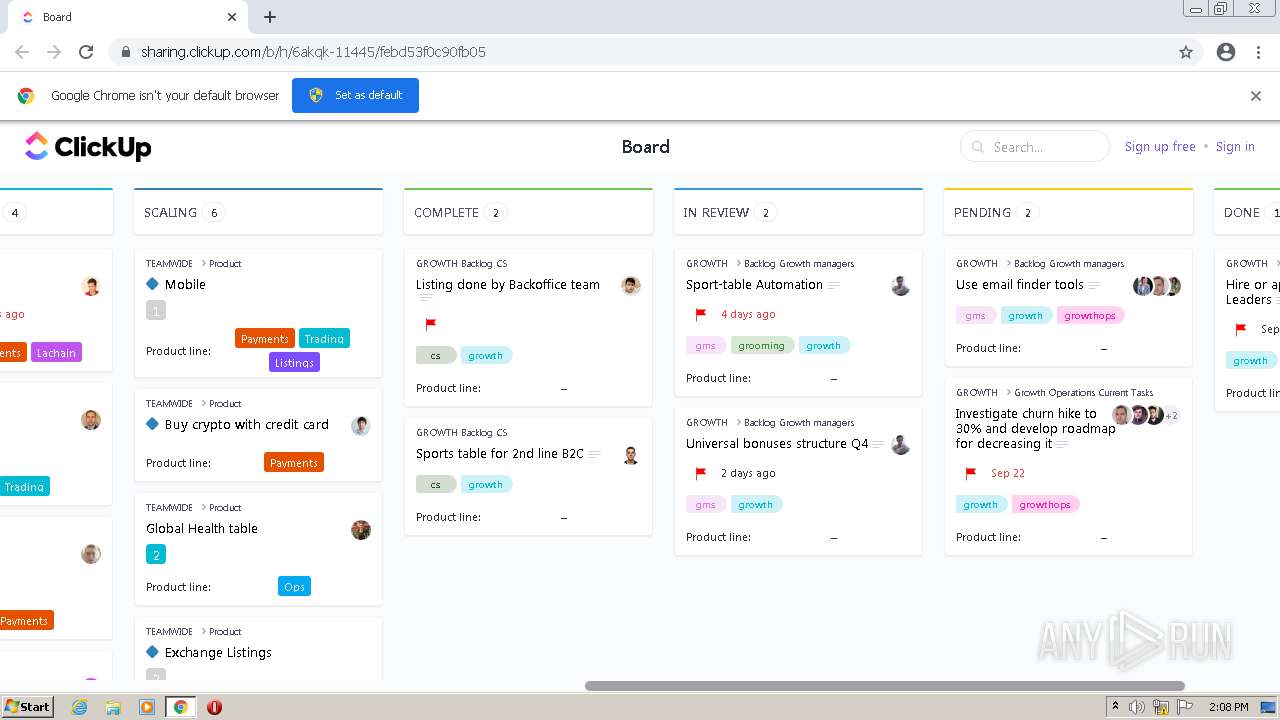Image resolution: width=1280 pixels, height=720 pixels.
Task: Open Chrome three-dot menu
Action: pyautogui.click(x=1258, y=52)
